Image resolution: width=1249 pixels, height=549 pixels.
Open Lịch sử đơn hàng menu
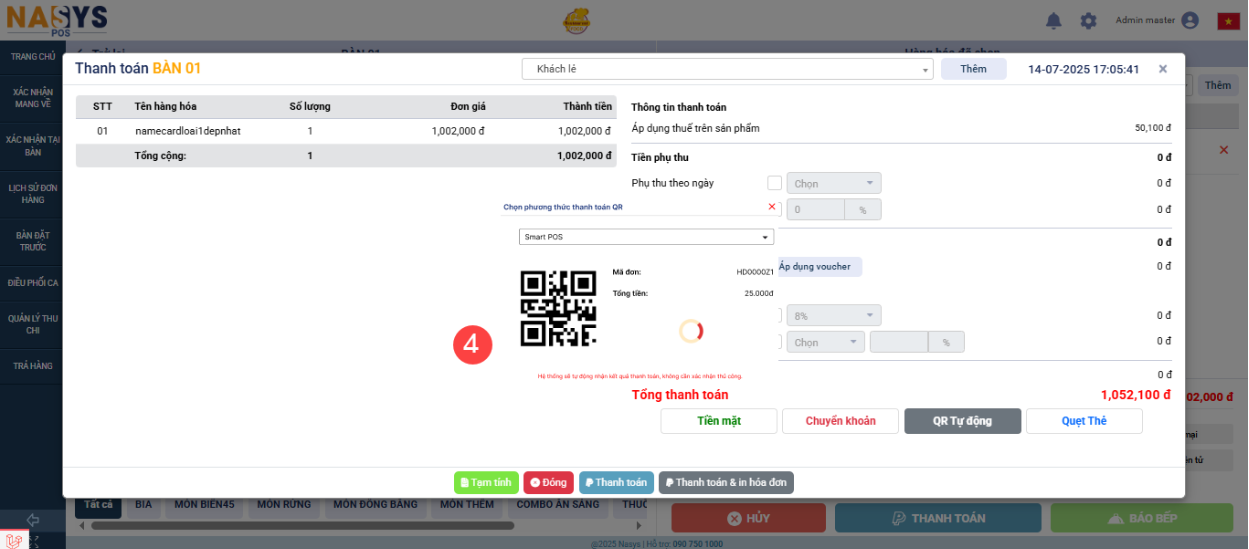coord(33,193)
